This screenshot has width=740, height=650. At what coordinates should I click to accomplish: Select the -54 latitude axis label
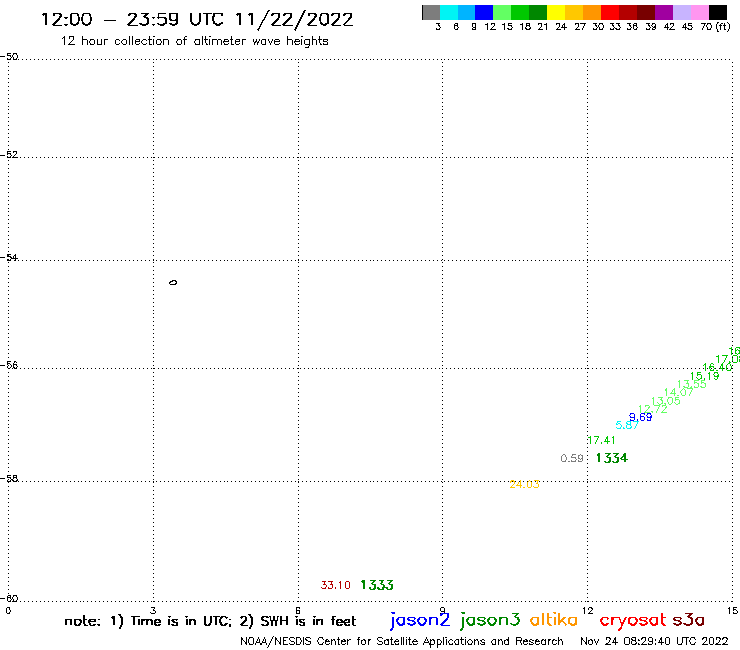pyautogui.click(x=9, y=258)
